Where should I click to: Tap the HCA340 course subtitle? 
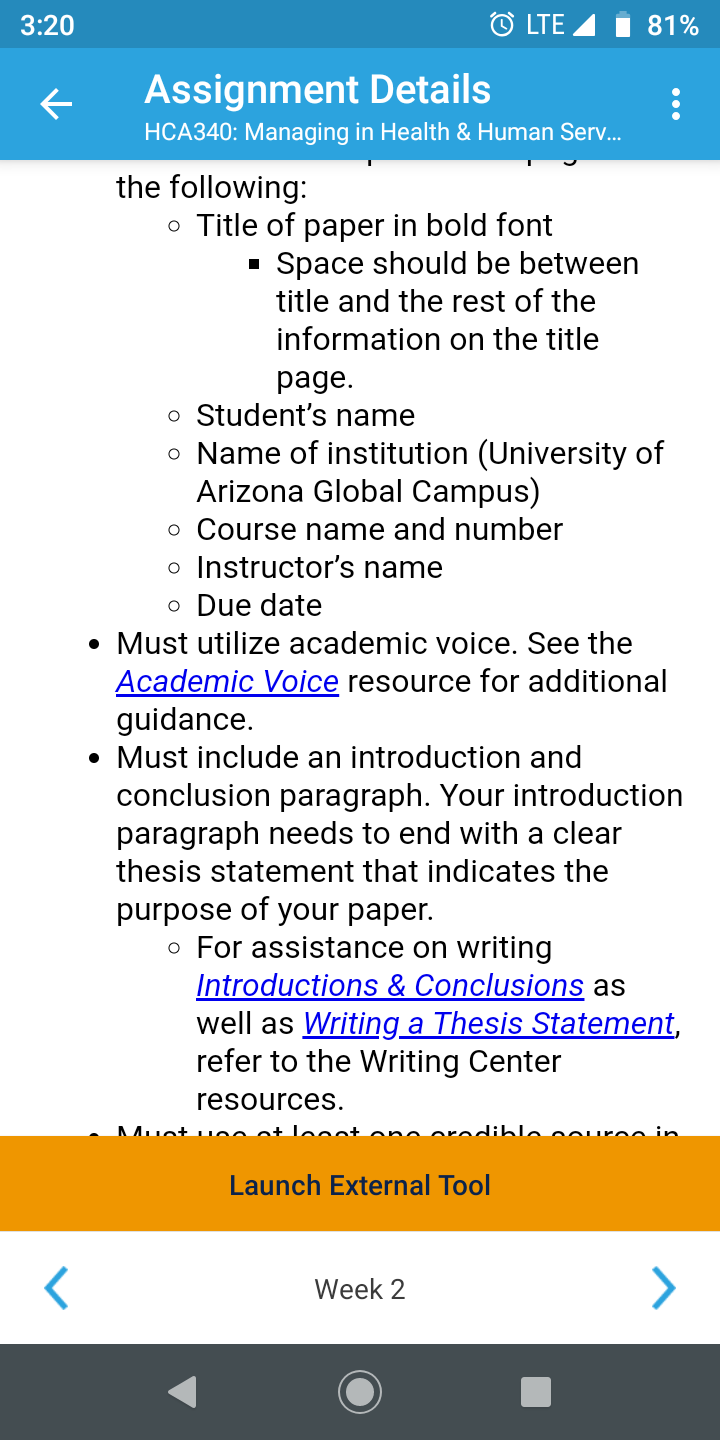pyautogui.click(x=382, y=133)
